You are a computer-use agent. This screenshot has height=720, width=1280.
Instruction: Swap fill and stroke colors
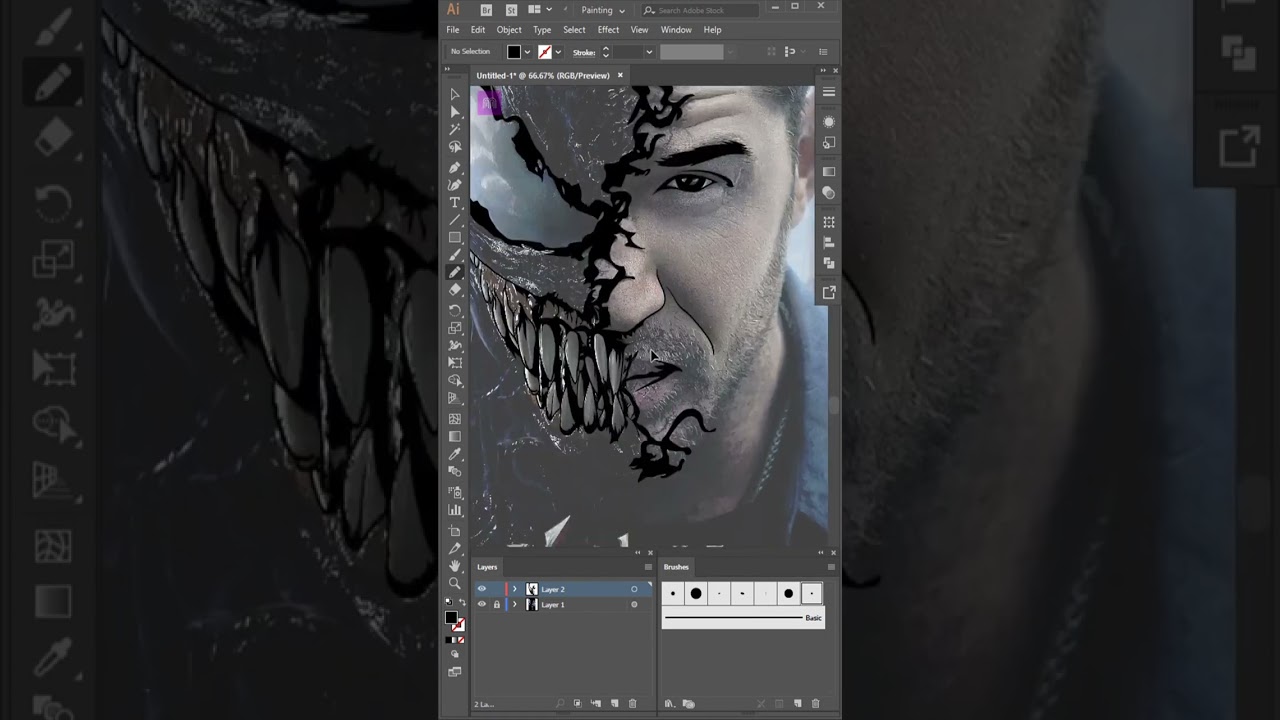click(462, 602)
